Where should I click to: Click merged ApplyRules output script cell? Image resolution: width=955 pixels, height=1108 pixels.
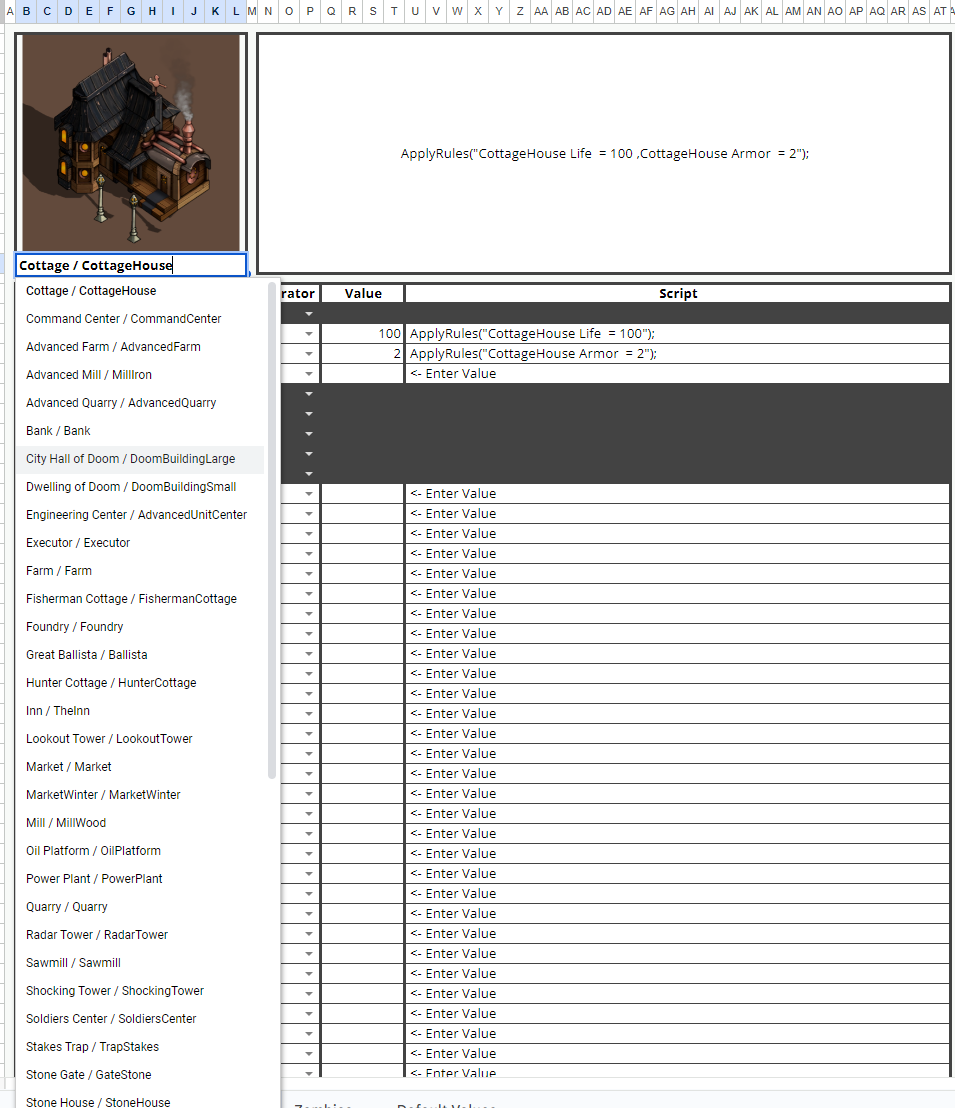pyautogui.click(x=604, y=153)
